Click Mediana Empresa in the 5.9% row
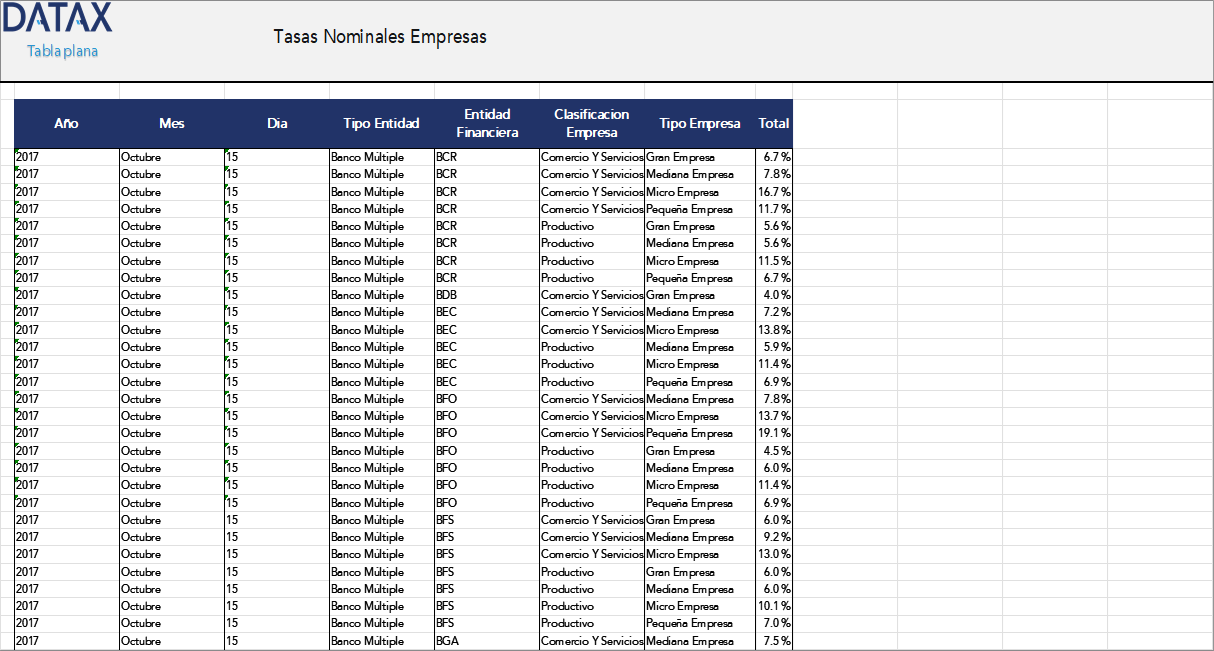The height and width of the screenshot is (651, 1214). [x=700, y=347]
